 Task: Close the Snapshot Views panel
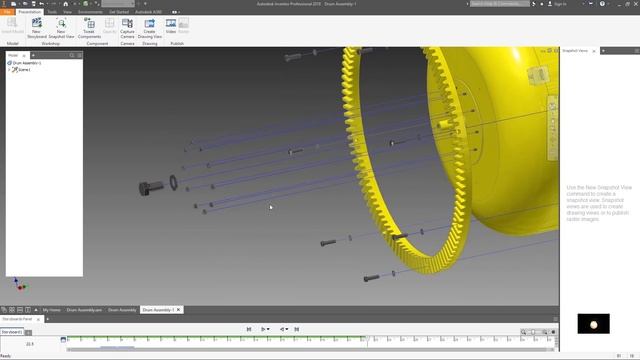(x=594, y=51)
